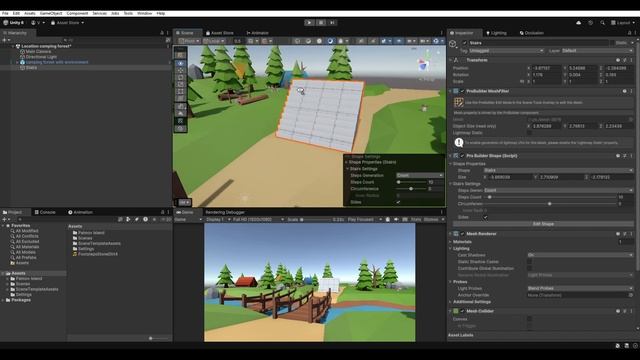Open the Asset Store toolbar dropdown

[x=67, y=23]
